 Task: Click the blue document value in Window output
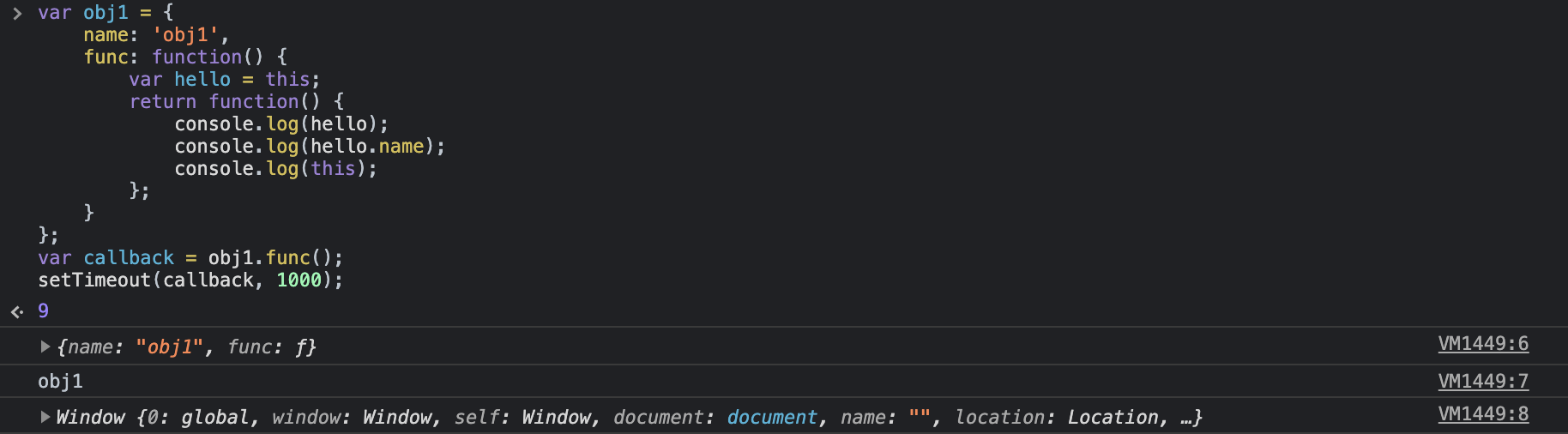click(772, 417)
